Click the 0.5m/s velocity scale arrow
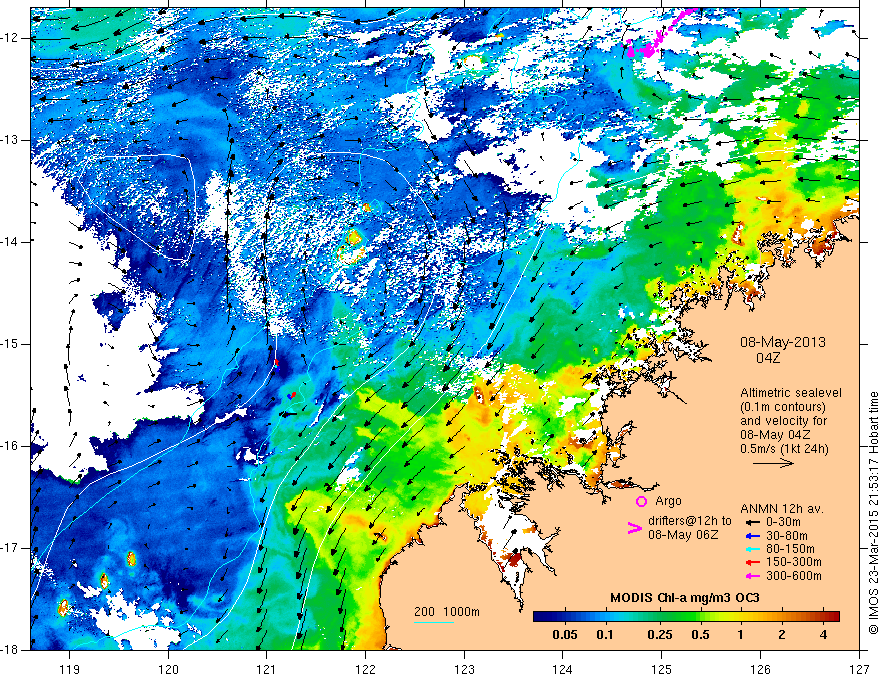This screenshot has width=880, height=680. 773,463
